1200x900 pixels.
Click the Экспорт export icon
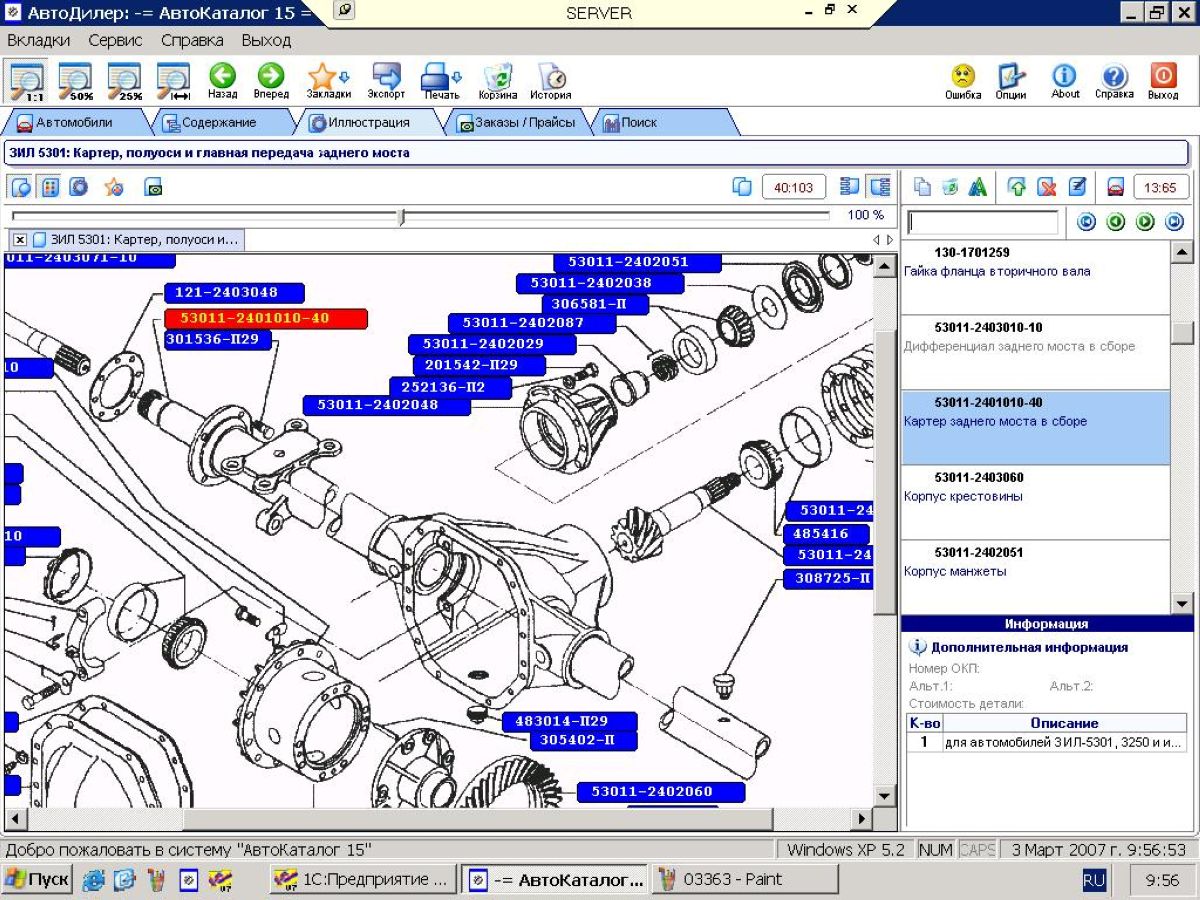(x=386, y=81)
